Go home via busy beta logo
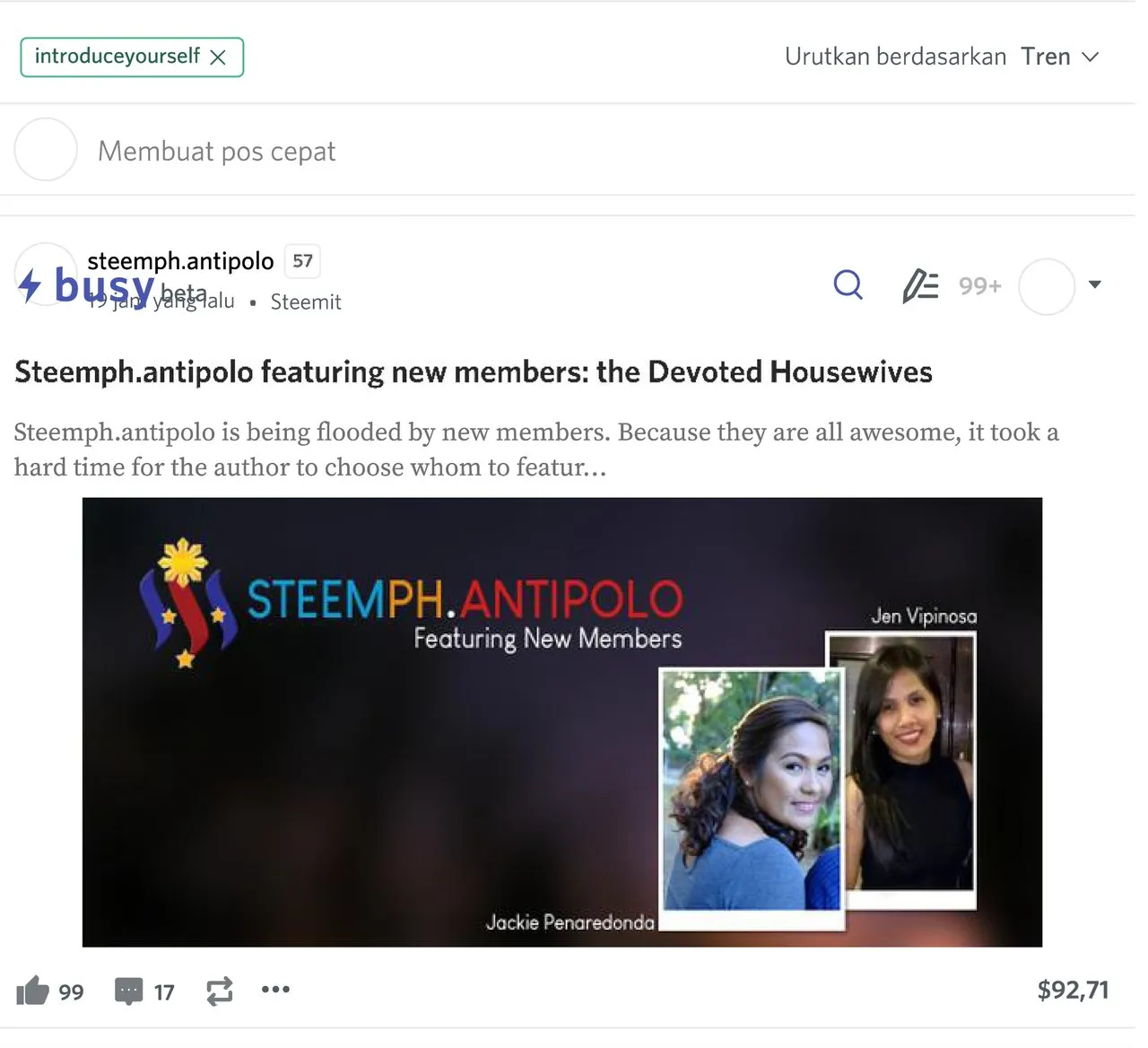 [x=113, y=286]
